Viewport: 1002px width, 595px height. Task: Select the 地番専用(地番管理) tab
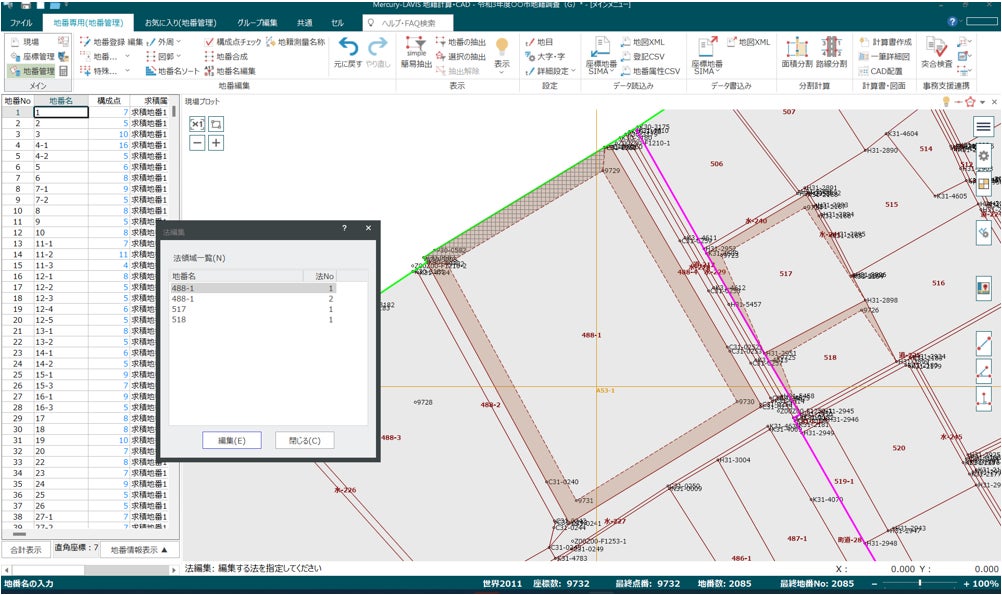coord(88,22)
